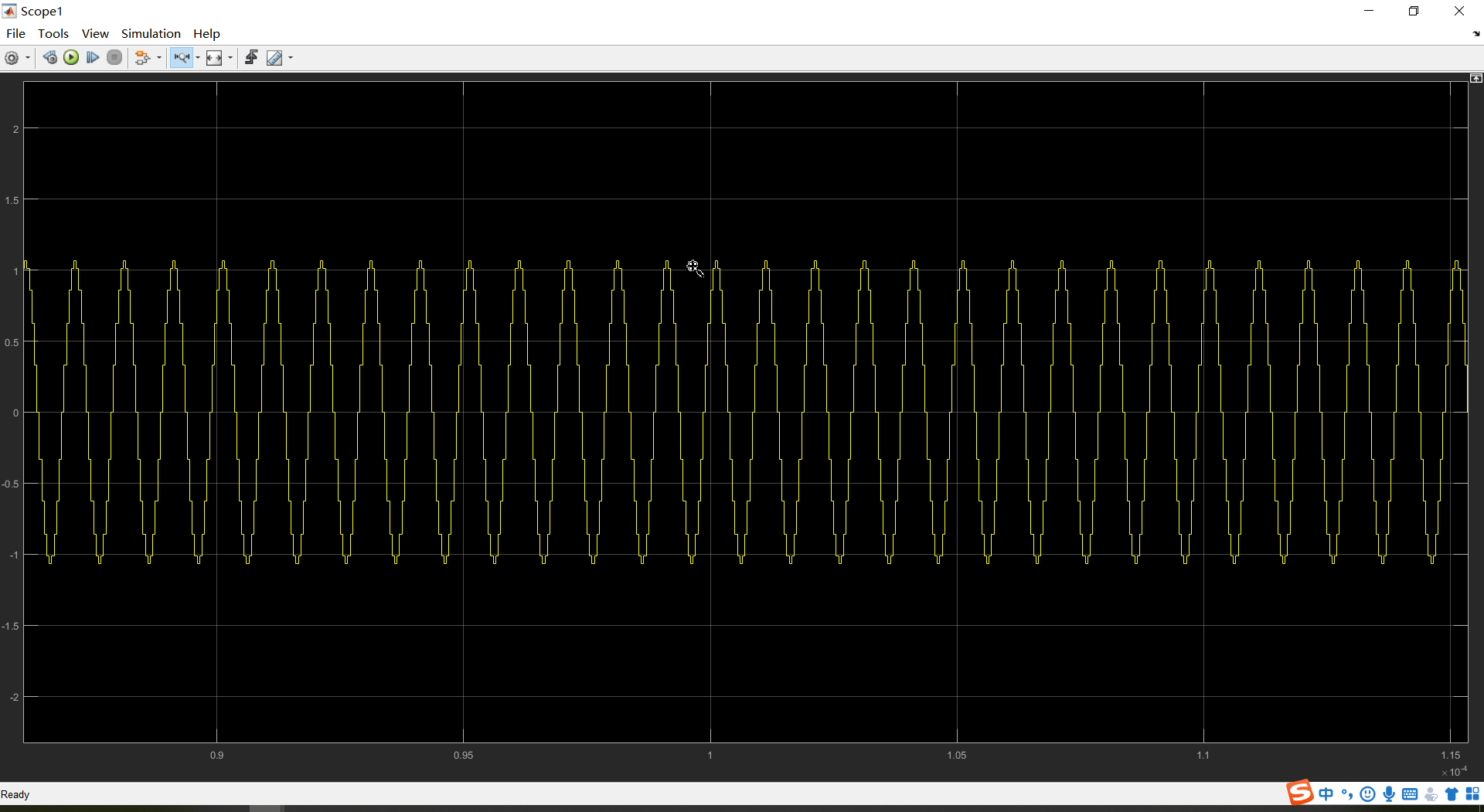Select the Sogou emoji picker icon

click(1368, 794)
